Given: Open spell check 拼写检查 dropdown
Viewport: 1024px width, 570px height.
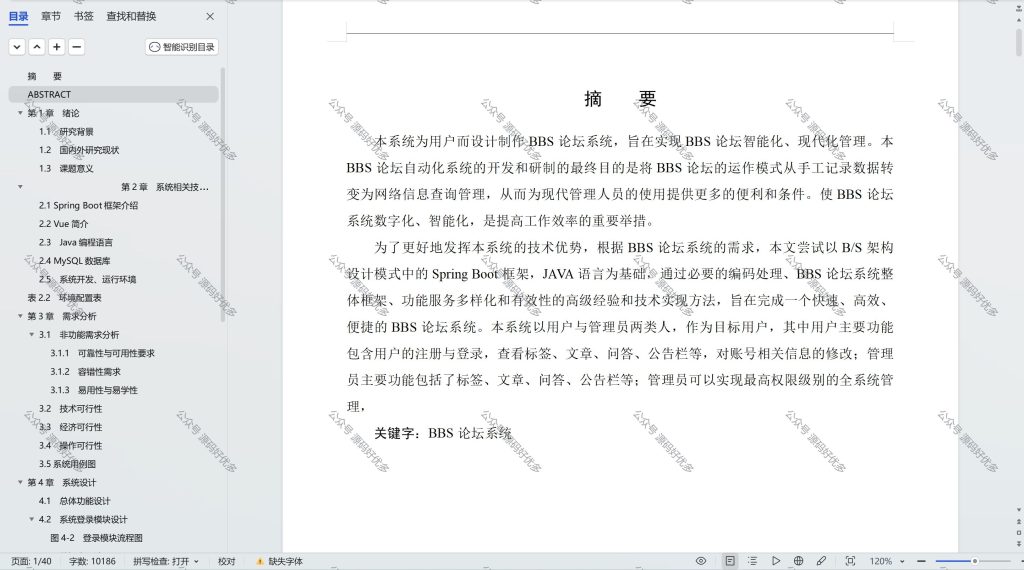Looking at the screenshot, I should (166, 561).
